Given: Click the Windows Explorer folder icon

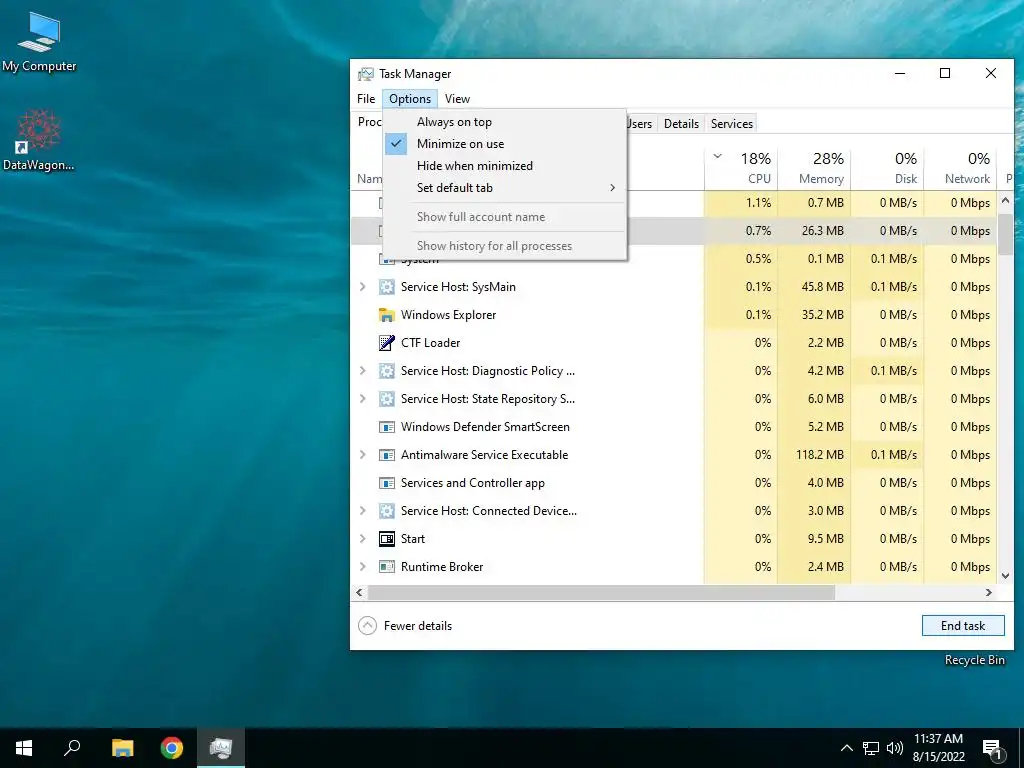Looking at the screenshot, I should [387, 315].
